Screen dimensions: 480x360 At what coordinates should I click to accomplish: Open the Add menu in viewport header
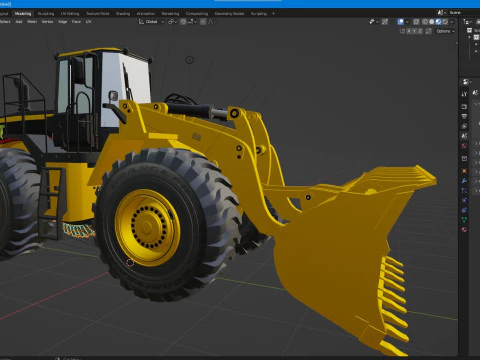pyautogui.click(x=19, y=22)
